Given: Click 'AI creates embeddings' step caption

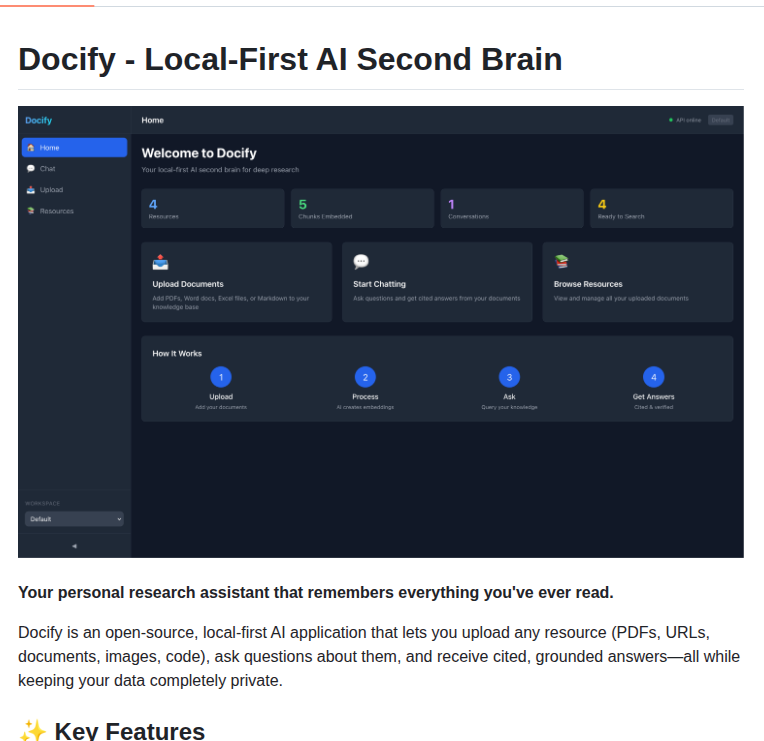Looking at the screenshot, I should click(x=365, y=407).
